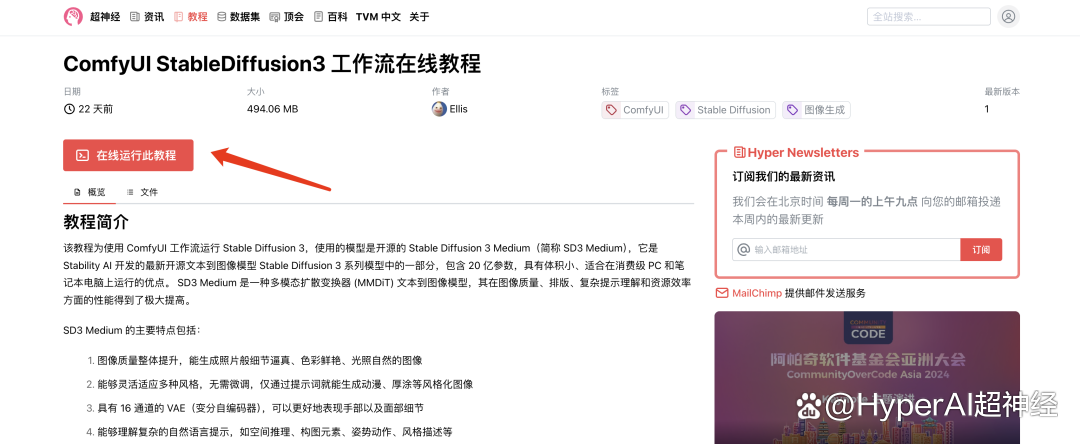Screen dimensions: 1080x444
Task: Click the 输入邮箱地址 email field
Action: 847,249
